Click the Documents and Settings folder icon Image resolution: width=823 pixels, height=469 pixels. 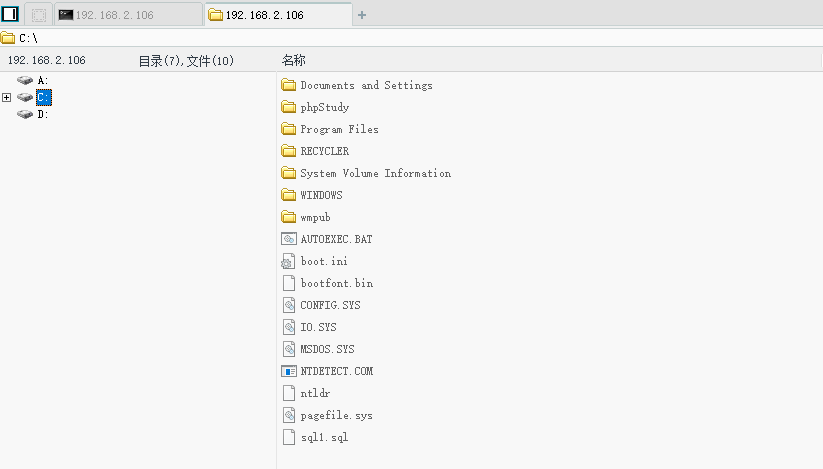click(x=289, y=85)
